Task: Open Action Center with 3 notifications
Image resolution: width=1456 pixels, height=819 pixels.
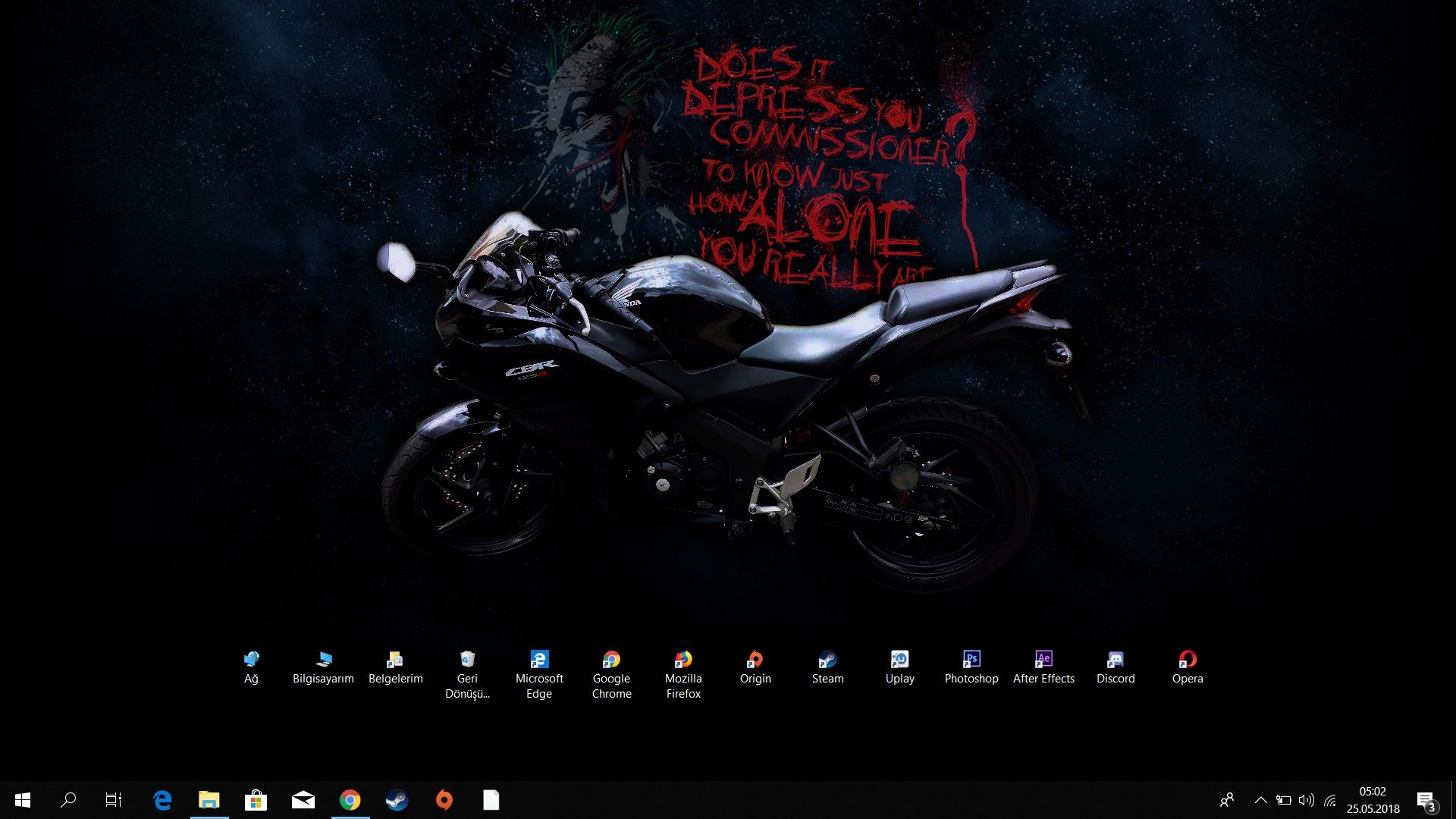Action: point(1425,800)
